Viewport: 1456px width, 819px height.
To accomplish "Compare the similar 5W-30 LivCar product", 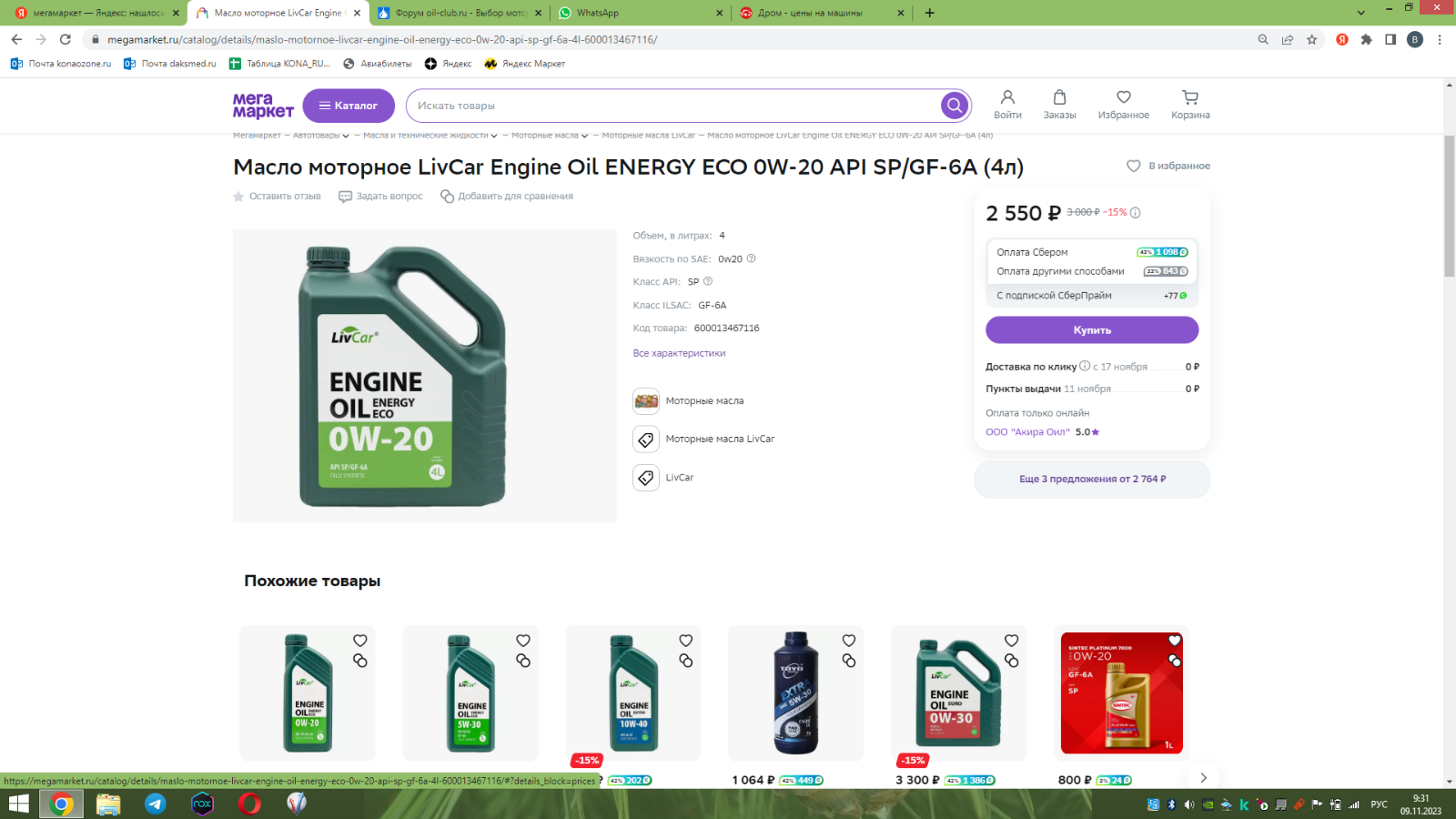I will [x=523, y=661].
